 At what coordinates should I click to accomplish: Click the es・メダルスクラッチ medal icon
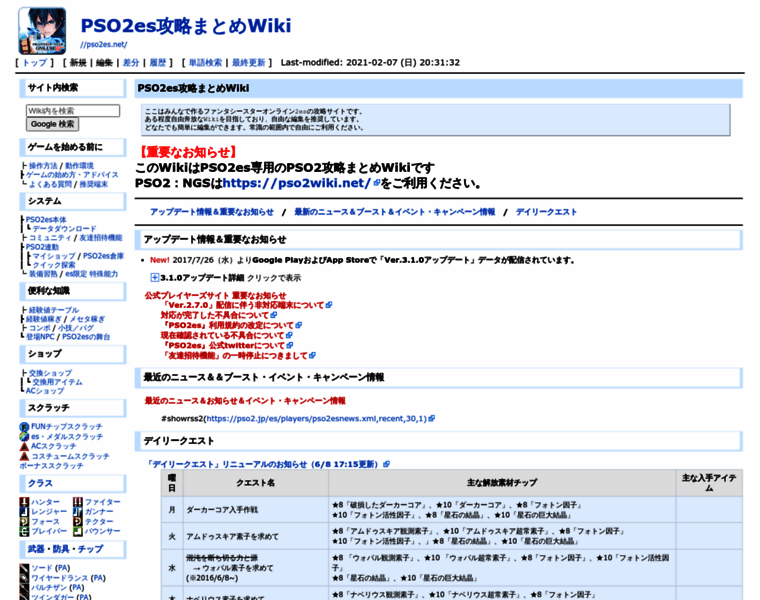[24, 437]
